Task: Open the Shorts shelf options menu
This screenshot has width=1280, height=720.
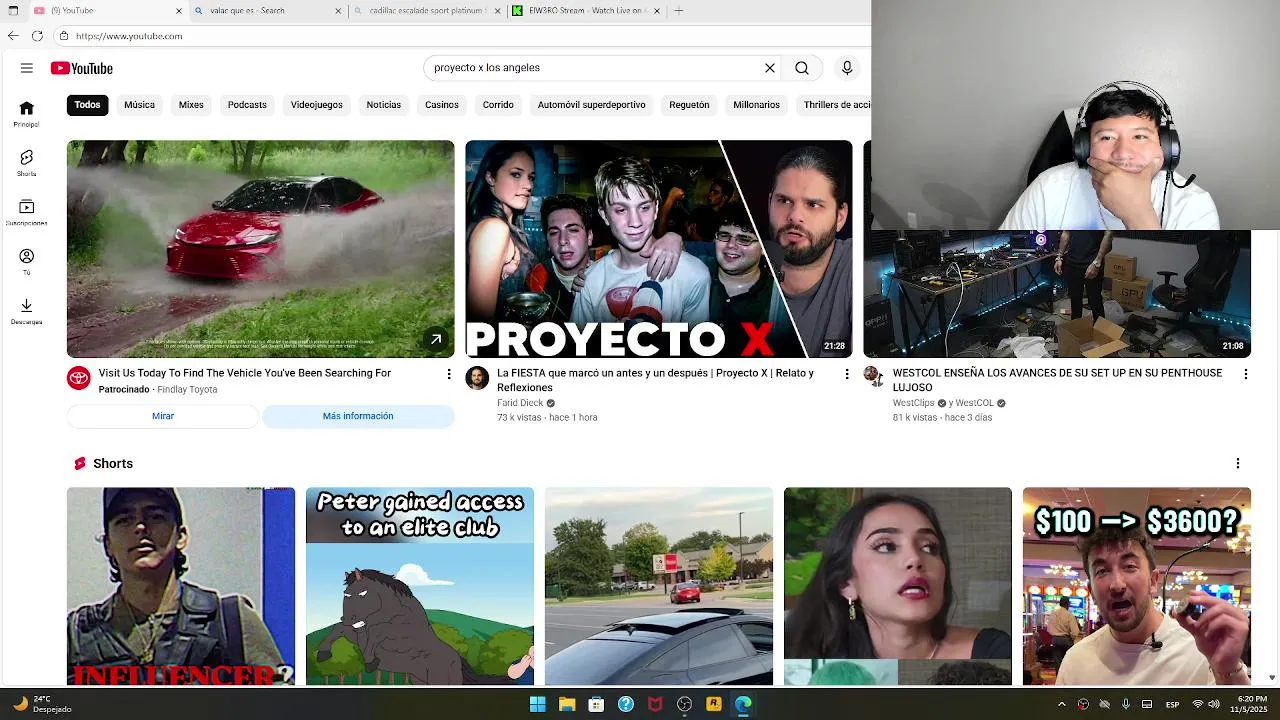Action: [1238, 463]
